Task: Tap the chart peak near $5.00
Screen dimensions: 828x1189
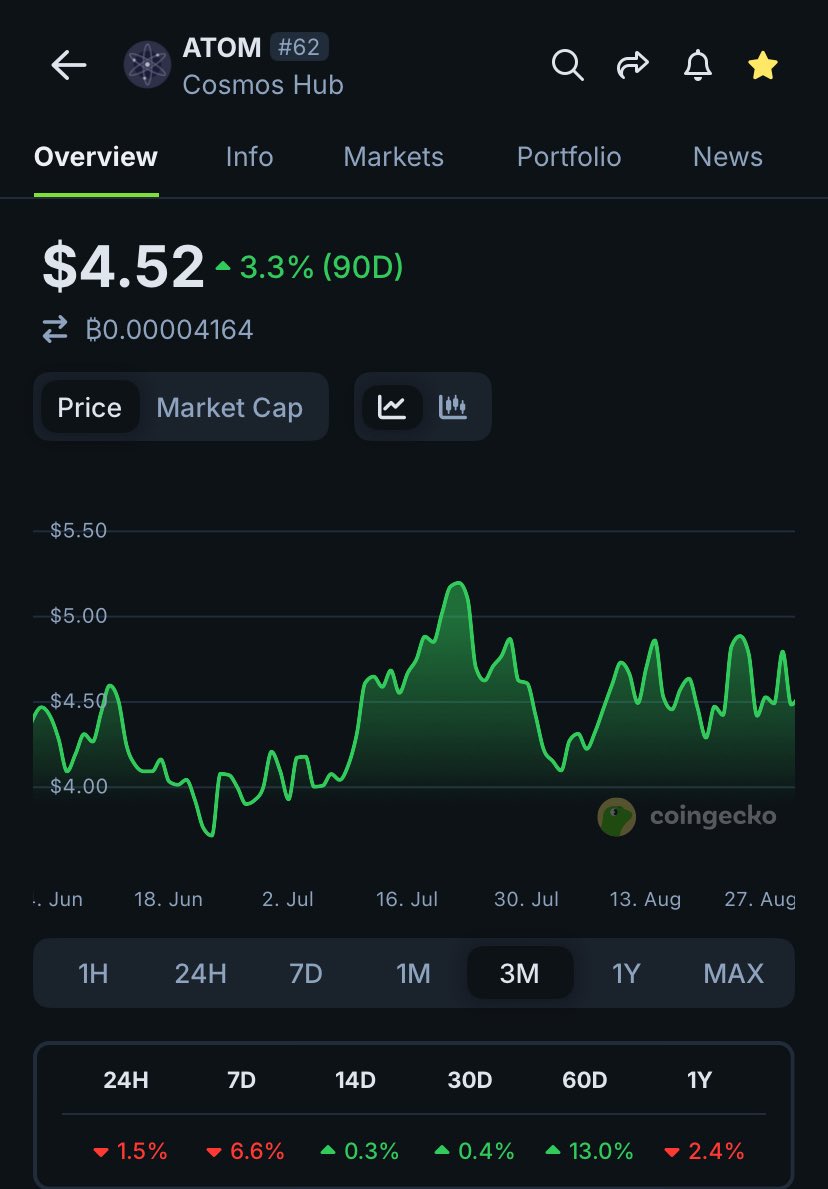Action: [x=457, y=583]
